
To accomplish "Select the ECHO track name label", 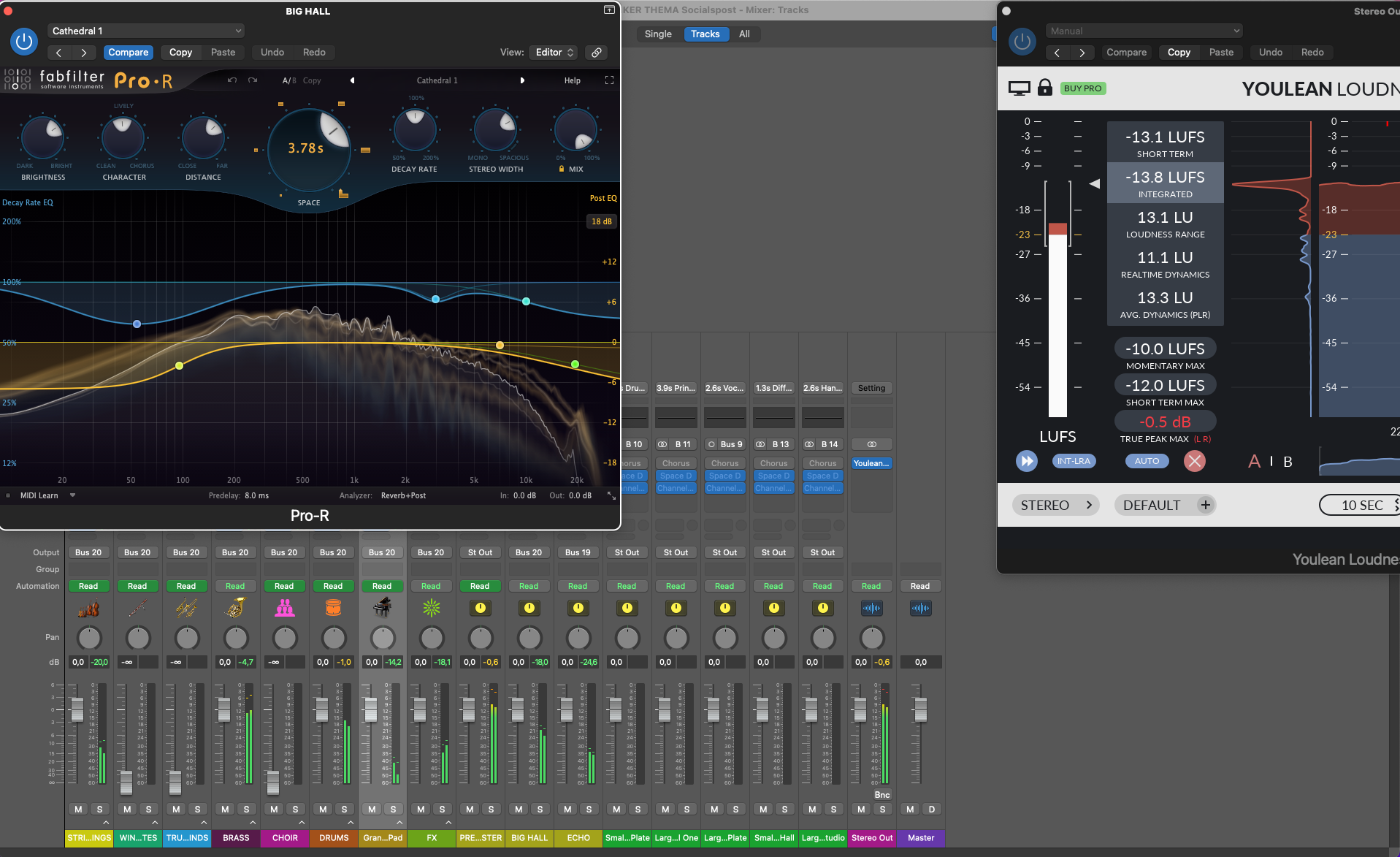I will point(578,838).
